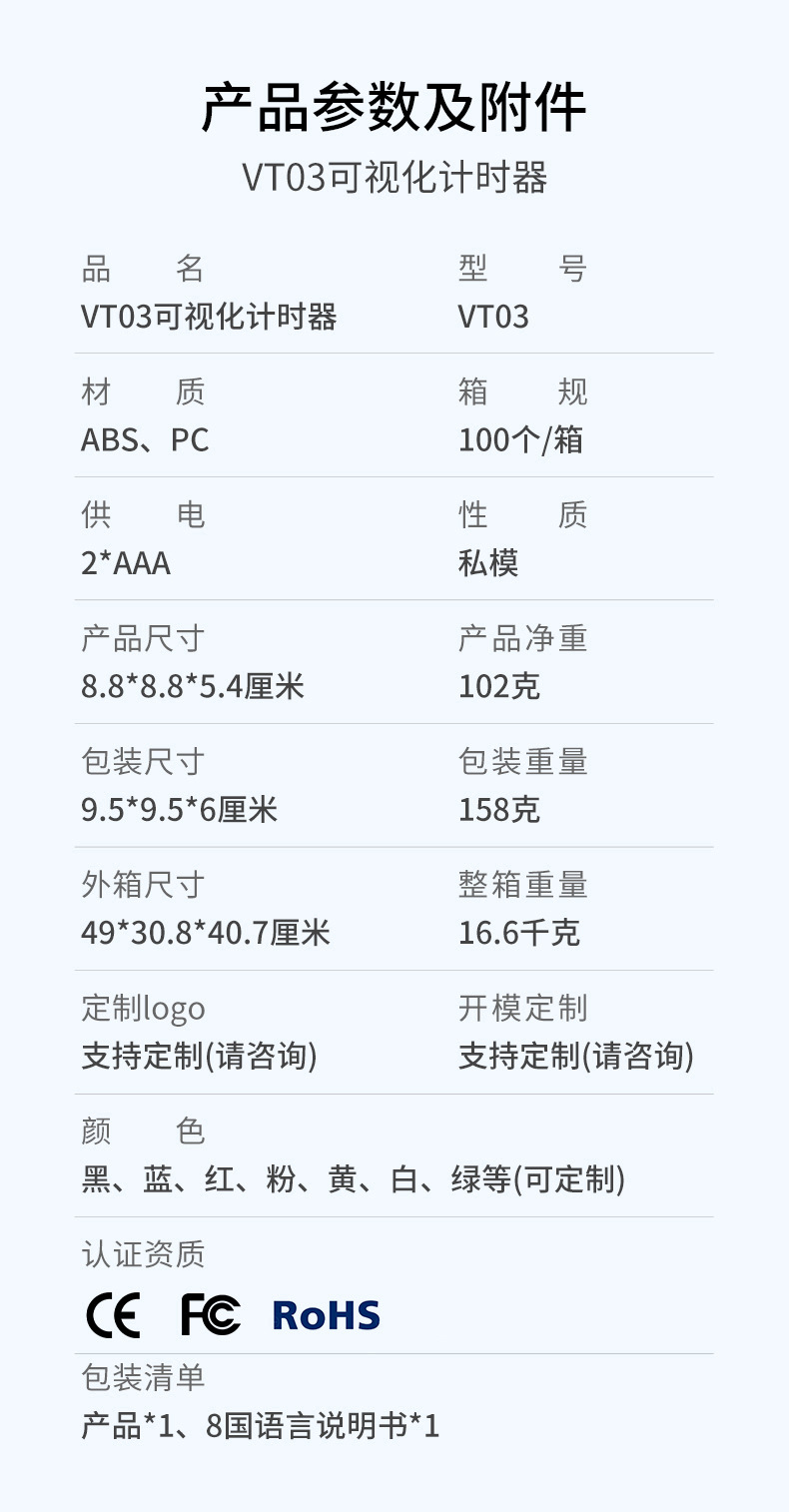Select the packing list text 产品*1、8国语言说明书*1
The image size is (789, 1512).
pyautogui.click(x=260, y=1426)
